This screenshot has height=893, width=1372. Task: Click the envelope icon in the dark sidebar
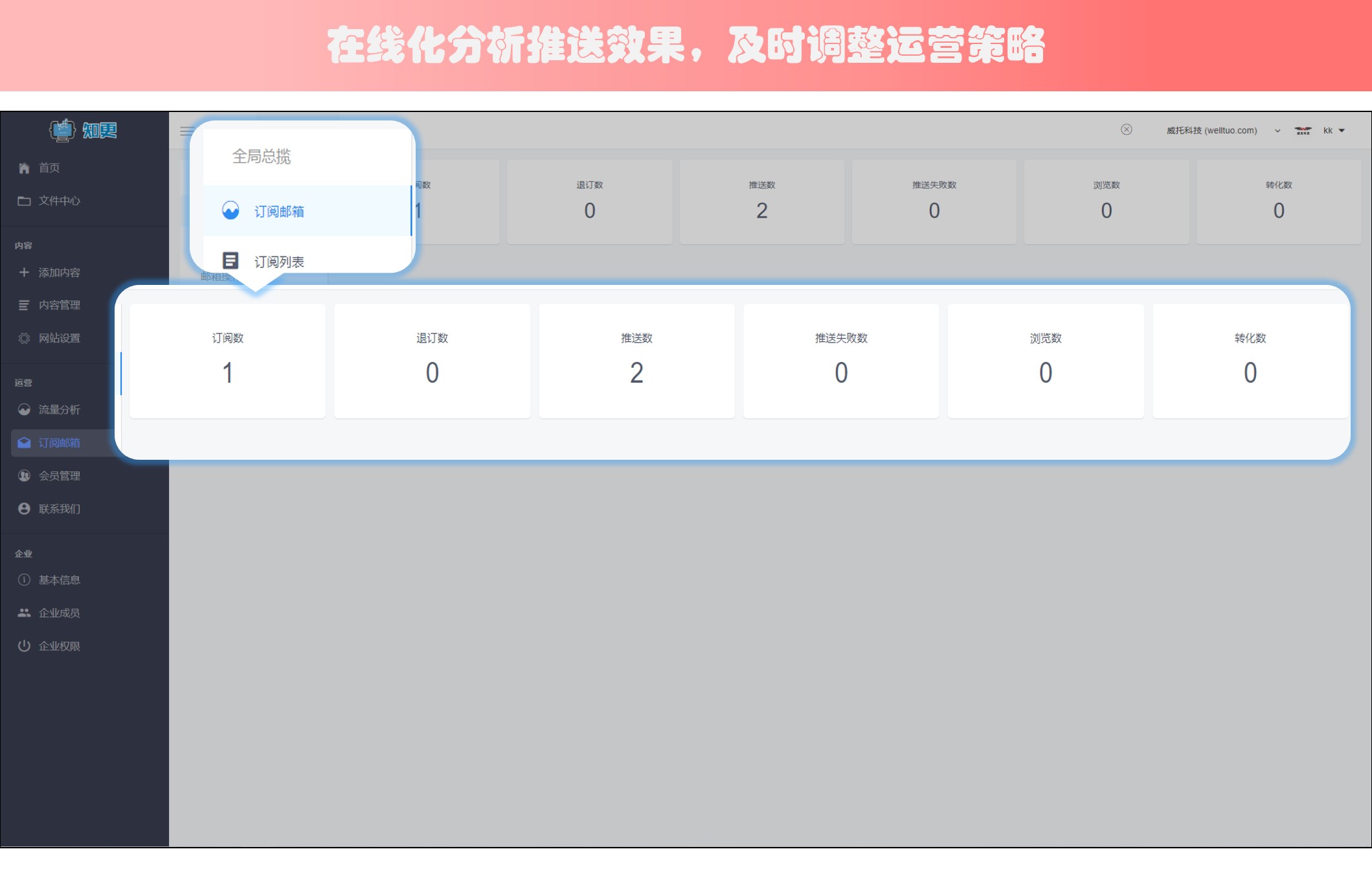click(x=24, y=443)
